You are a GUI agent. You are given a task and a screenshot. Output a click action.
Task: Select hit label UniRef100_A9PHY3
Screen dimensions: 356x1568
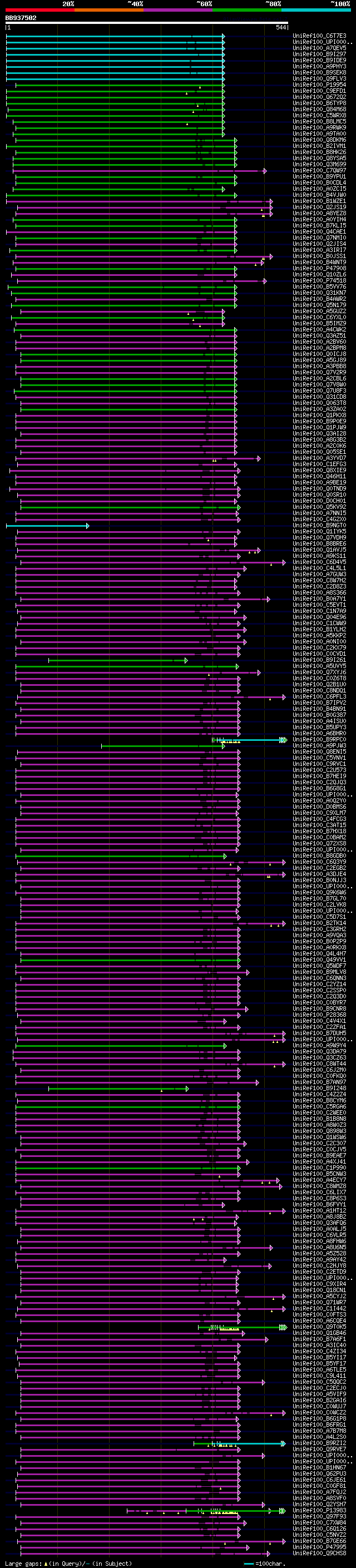319,66
